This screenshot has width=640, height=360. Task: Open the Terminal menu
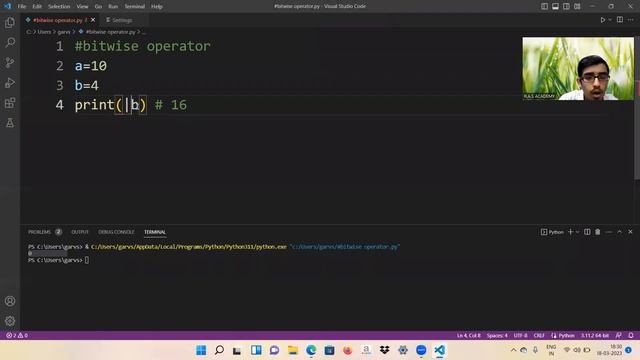tap(135, 7)
